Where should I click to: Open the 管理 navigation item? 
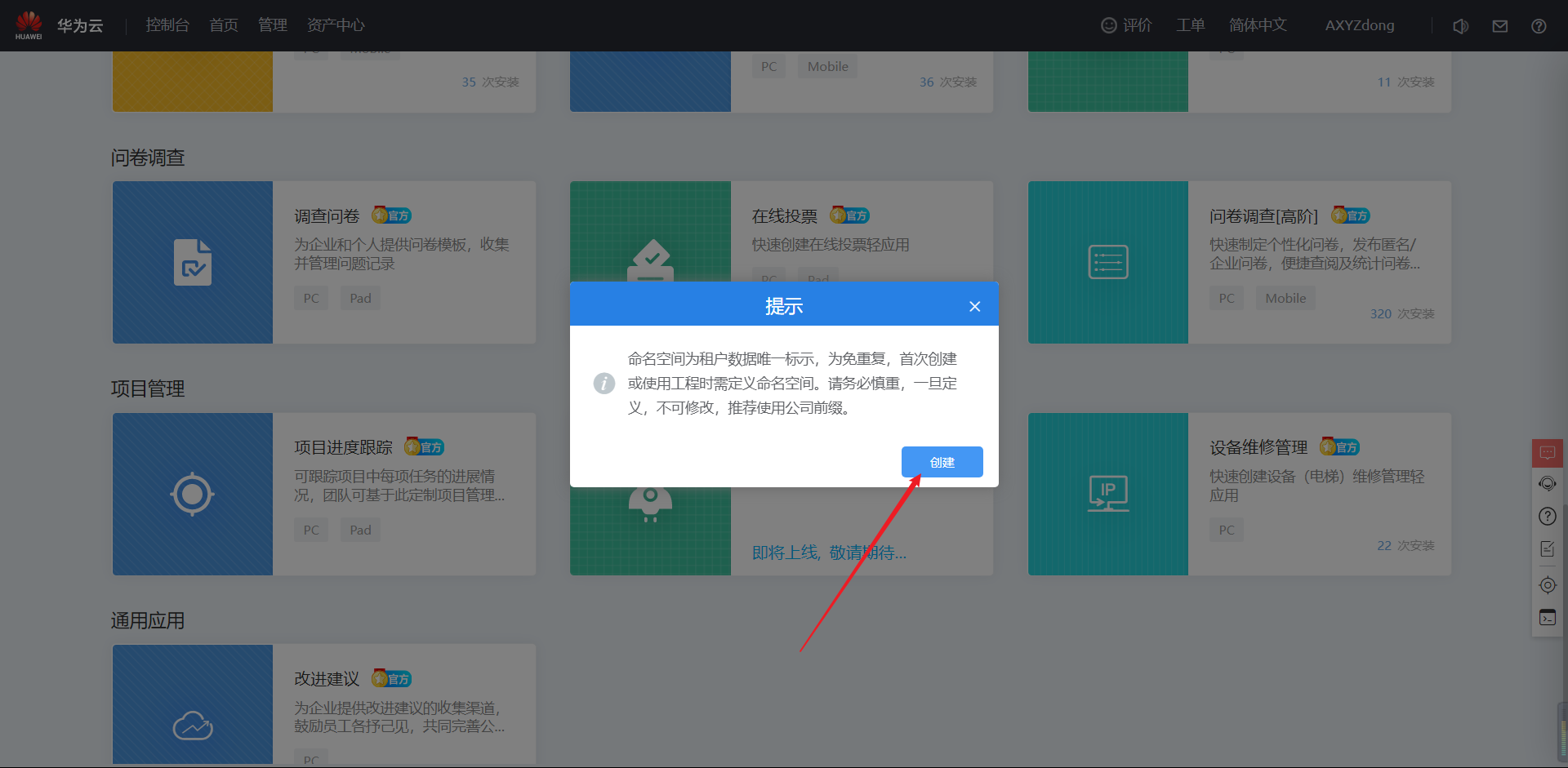[x=273, y=25]
